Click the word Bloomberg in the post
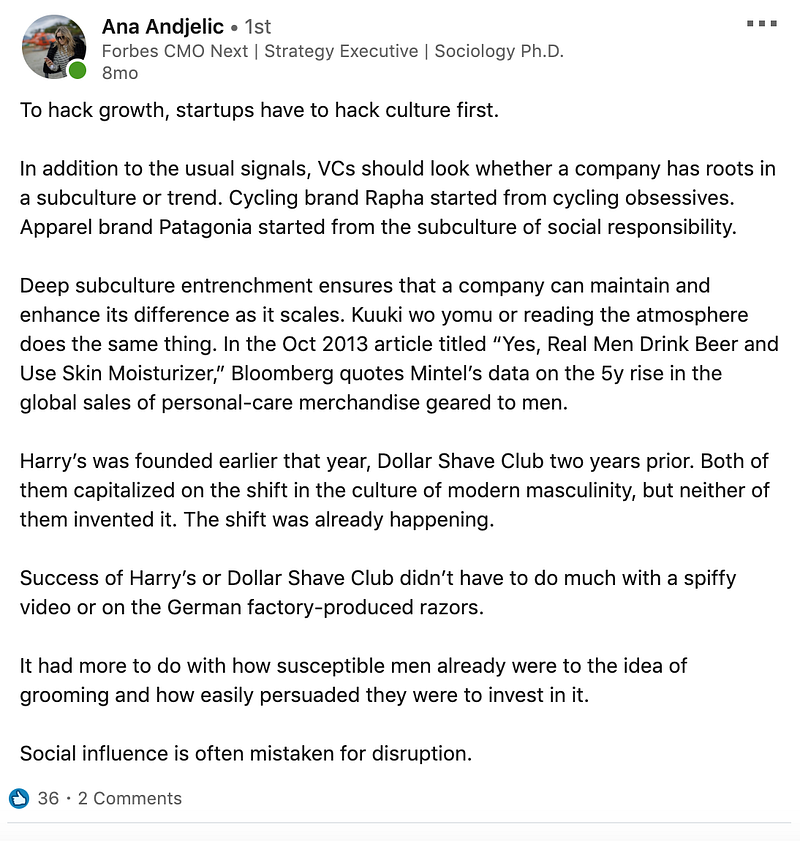 [283, 373]
